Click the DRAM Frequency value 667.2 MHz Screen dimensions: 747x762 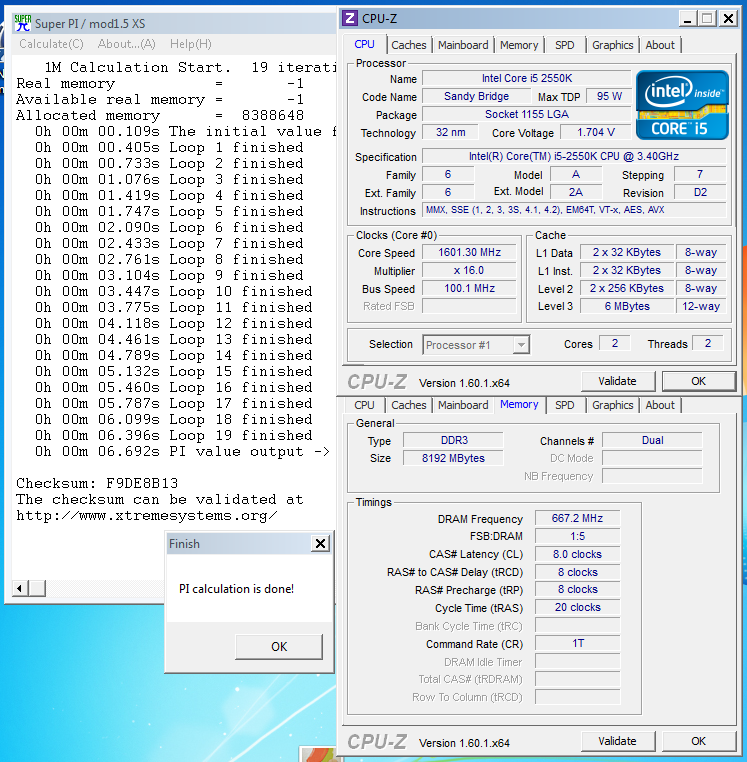click(577, 519)
